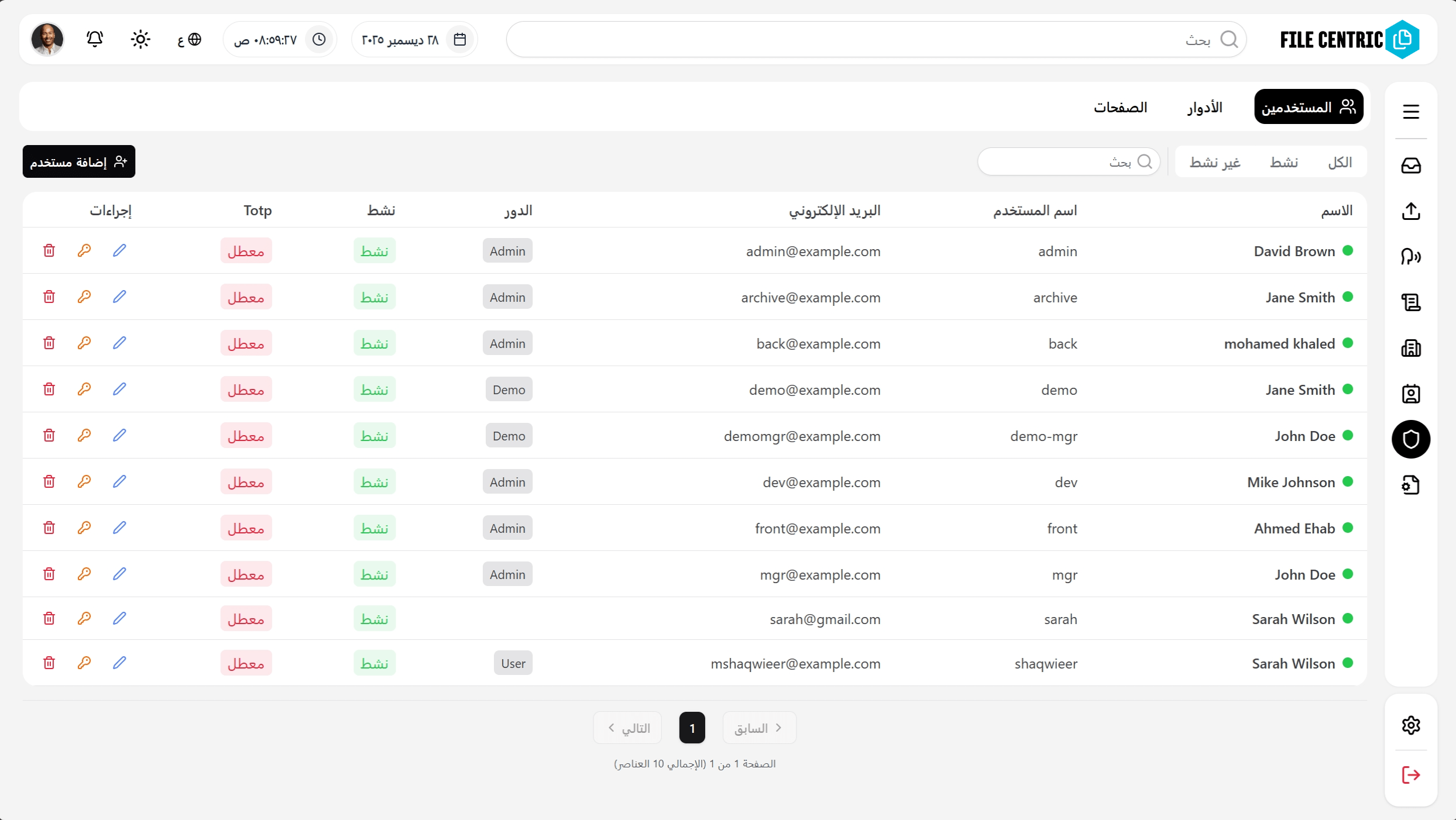The image size is (1456, 820).
Task: Toggle the light theme sun icon
Action: click(x=140, y=39)
